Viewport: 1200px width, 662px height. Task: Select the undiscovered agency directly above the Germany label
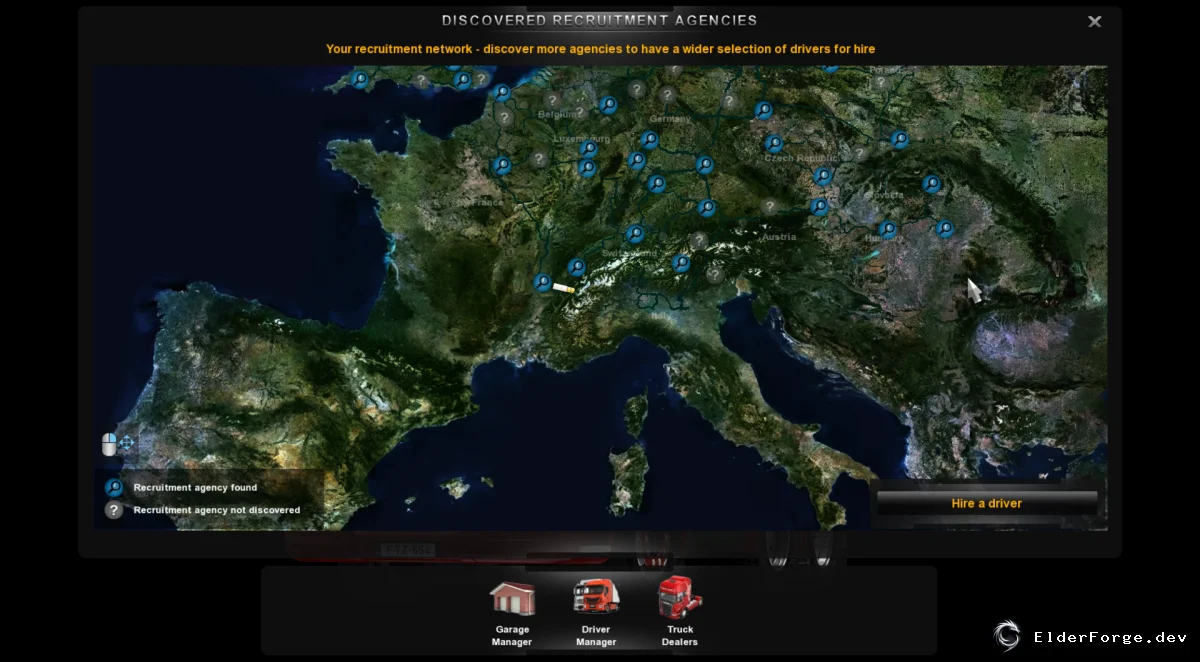[667, 95]
